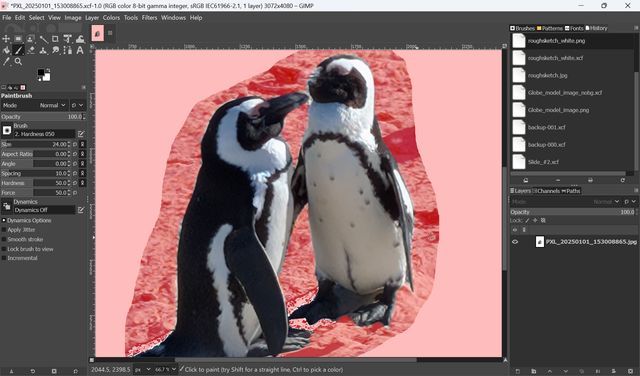Select the Move tool
The height and width of the screenshot is (376, 640).
click(x=6, y=39)
